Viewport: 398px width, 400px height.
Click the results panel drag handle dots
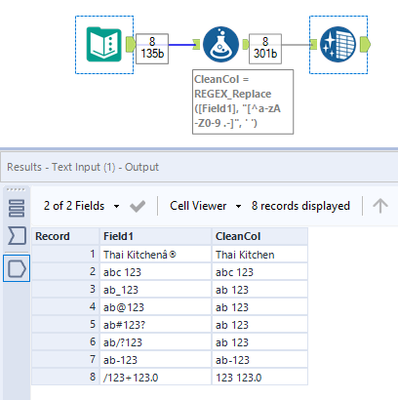pos(16,190)
